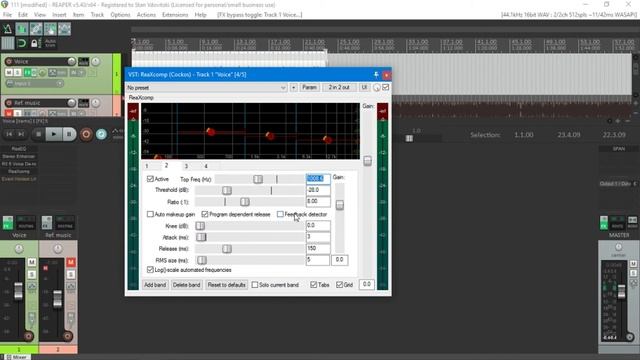Switch to band tab 1
The image size is (640, 360).
(x=147, y=166)
